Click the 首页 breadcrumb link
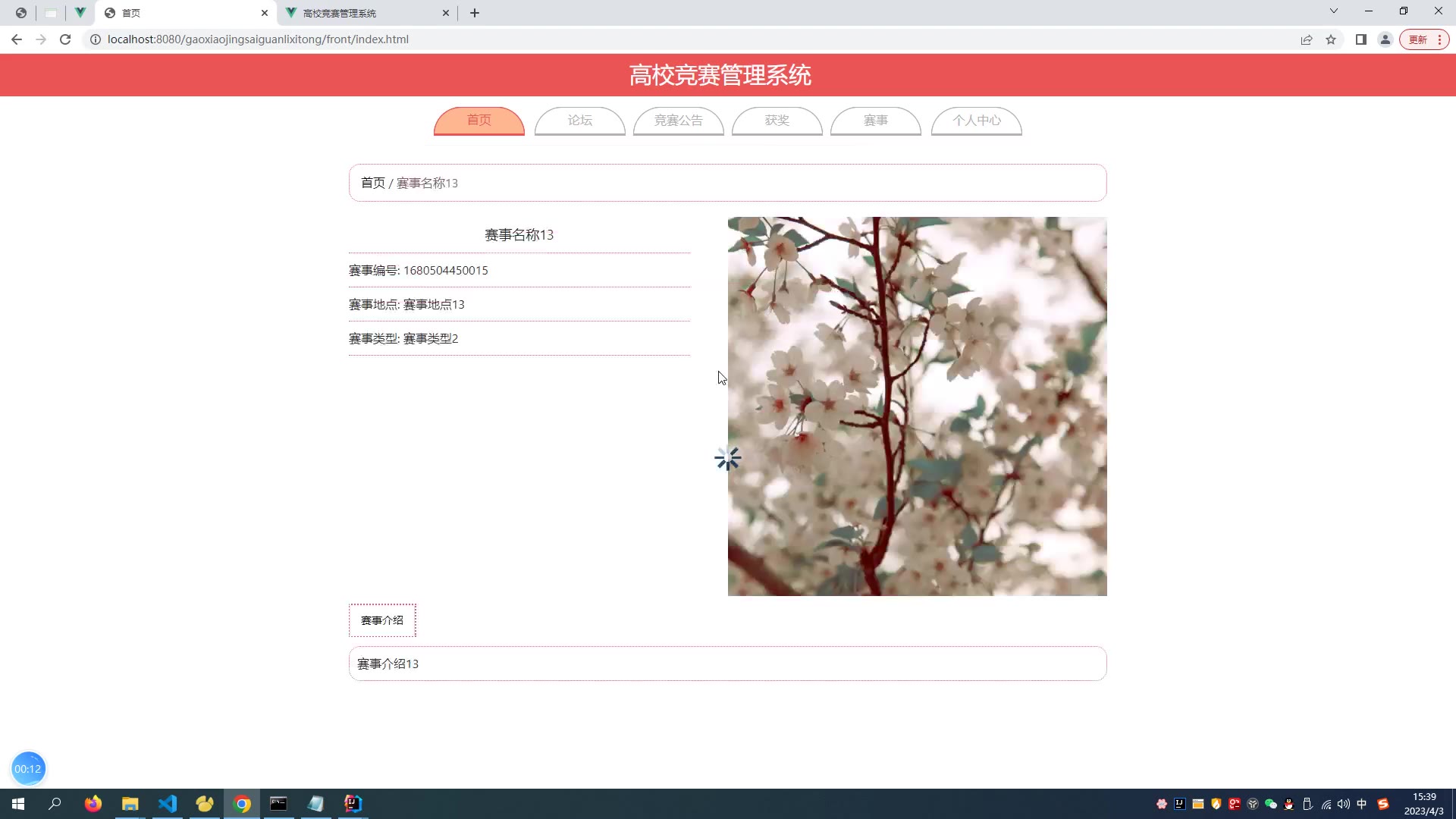Viewport: 1456px width, 819px height. pyautogui.click(x=372, y=183)
